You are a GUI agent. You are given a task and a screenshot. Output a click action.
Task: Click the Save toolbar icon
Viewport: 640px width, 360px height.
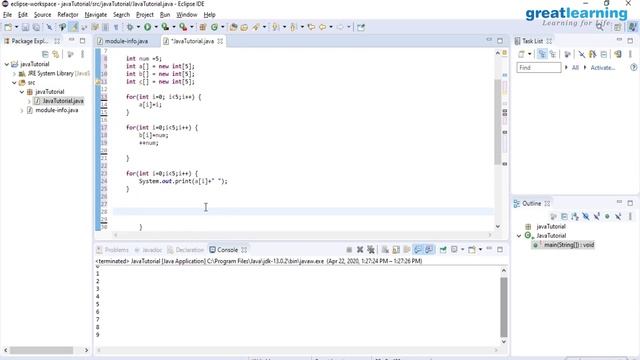(x=25, y=27)
